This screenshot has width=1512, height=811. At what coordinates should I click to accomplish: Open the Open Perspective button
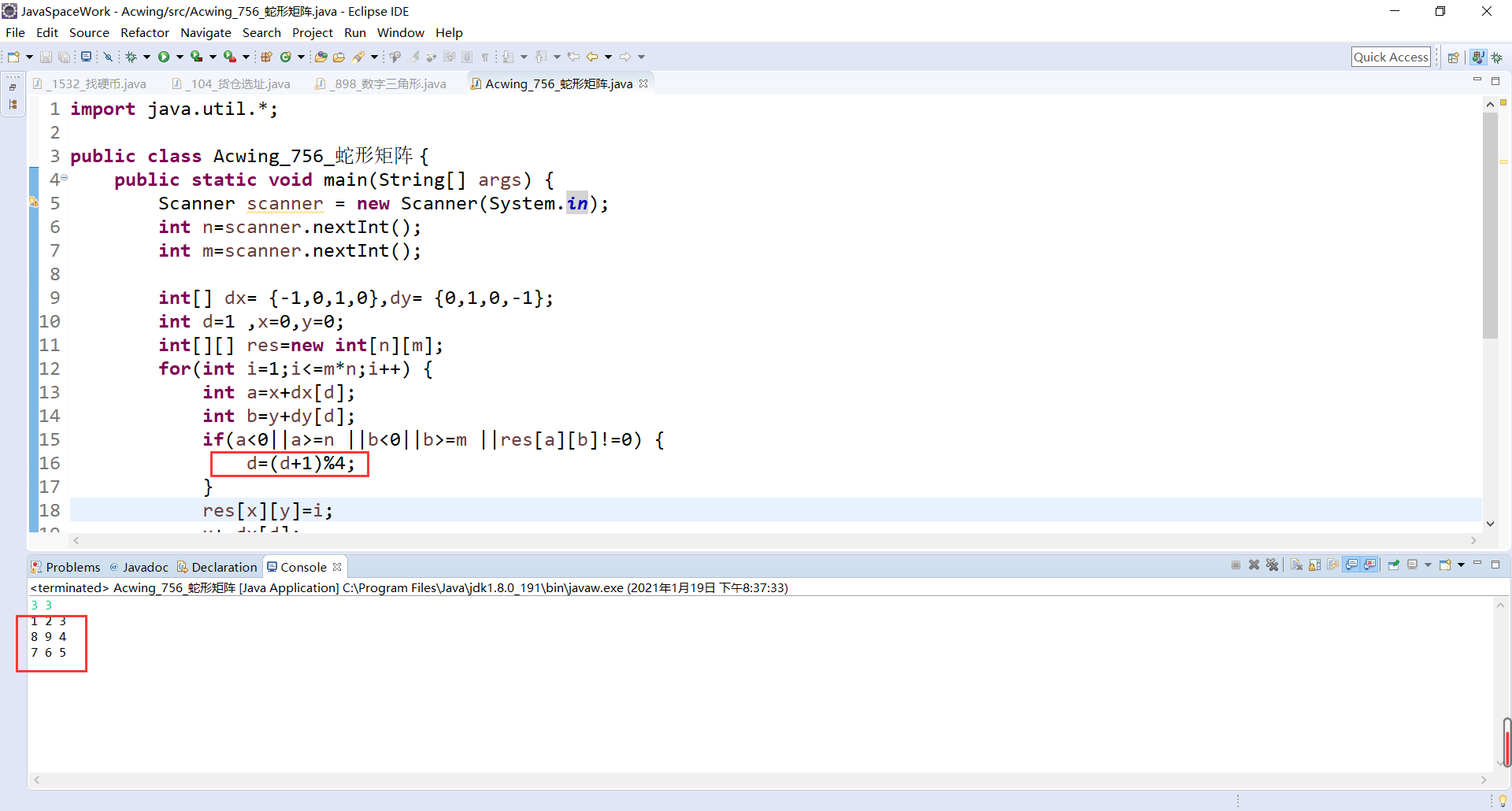1454,57
